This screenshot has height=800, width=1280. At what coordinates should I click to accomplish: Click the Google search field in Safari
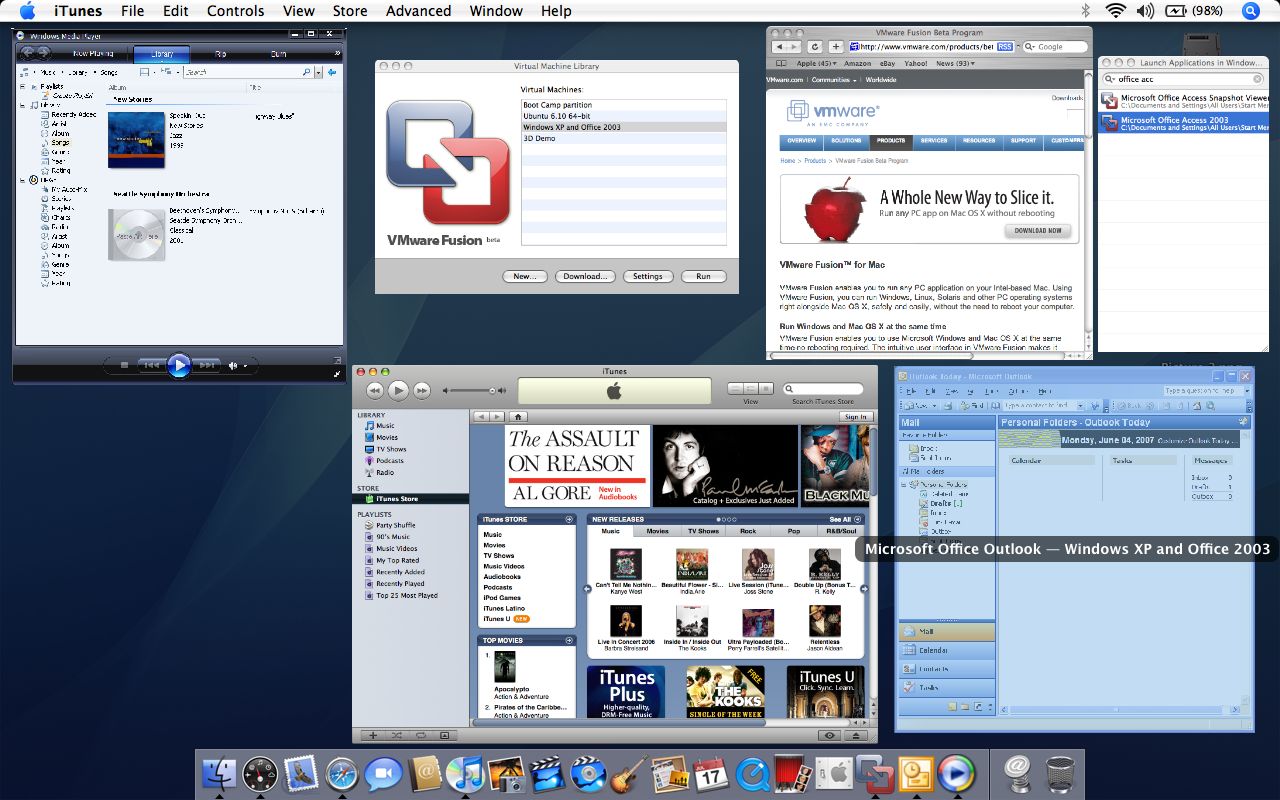click(1056, 47)
